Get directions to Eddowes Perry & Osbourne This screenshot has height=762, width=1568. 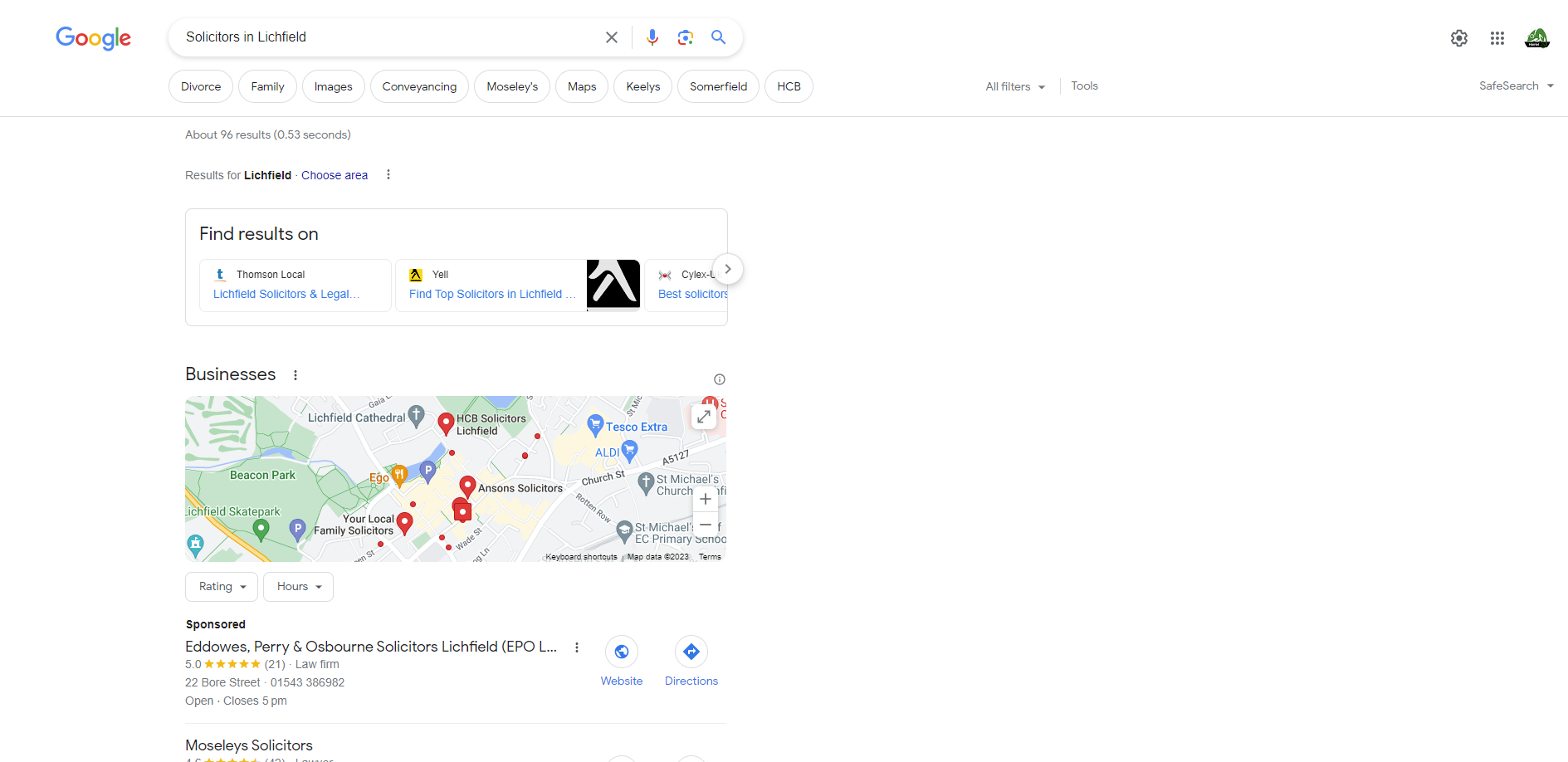691,652
